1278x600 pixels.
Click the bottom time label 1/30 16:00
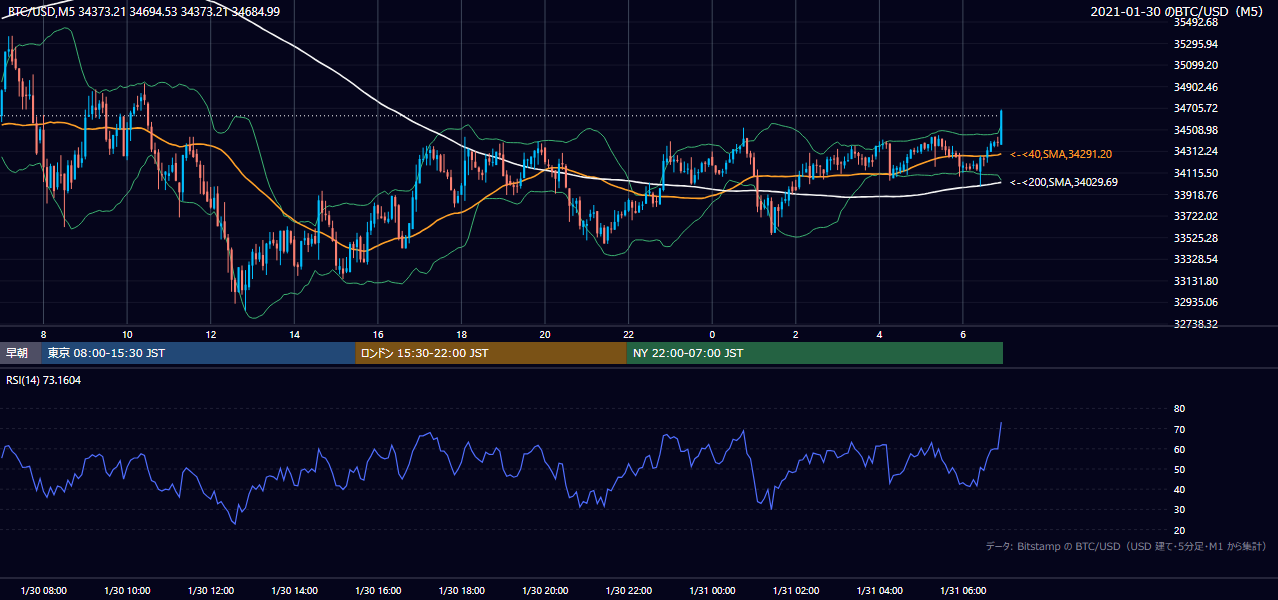click(378, 590)
